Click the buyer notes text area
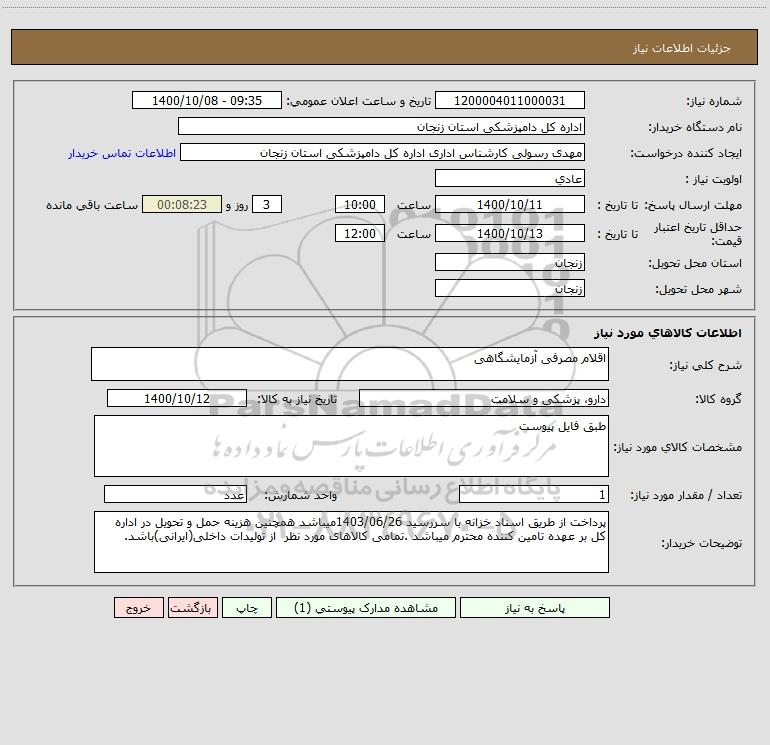Viewport: 770px width, 745px height. 351,542
